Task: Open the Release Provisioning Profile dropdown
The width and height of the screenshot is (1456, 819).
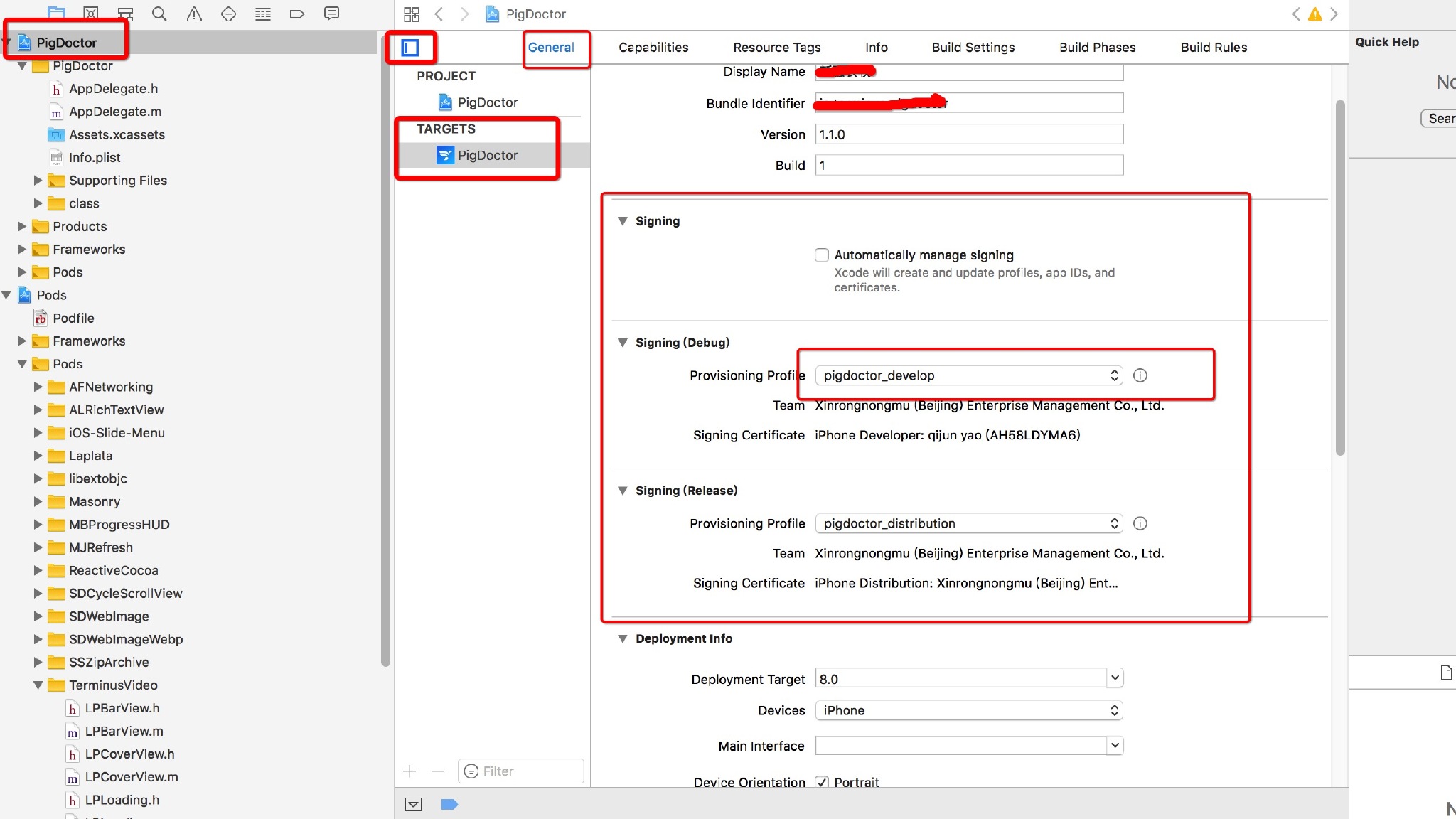Action: pos(969,523)
